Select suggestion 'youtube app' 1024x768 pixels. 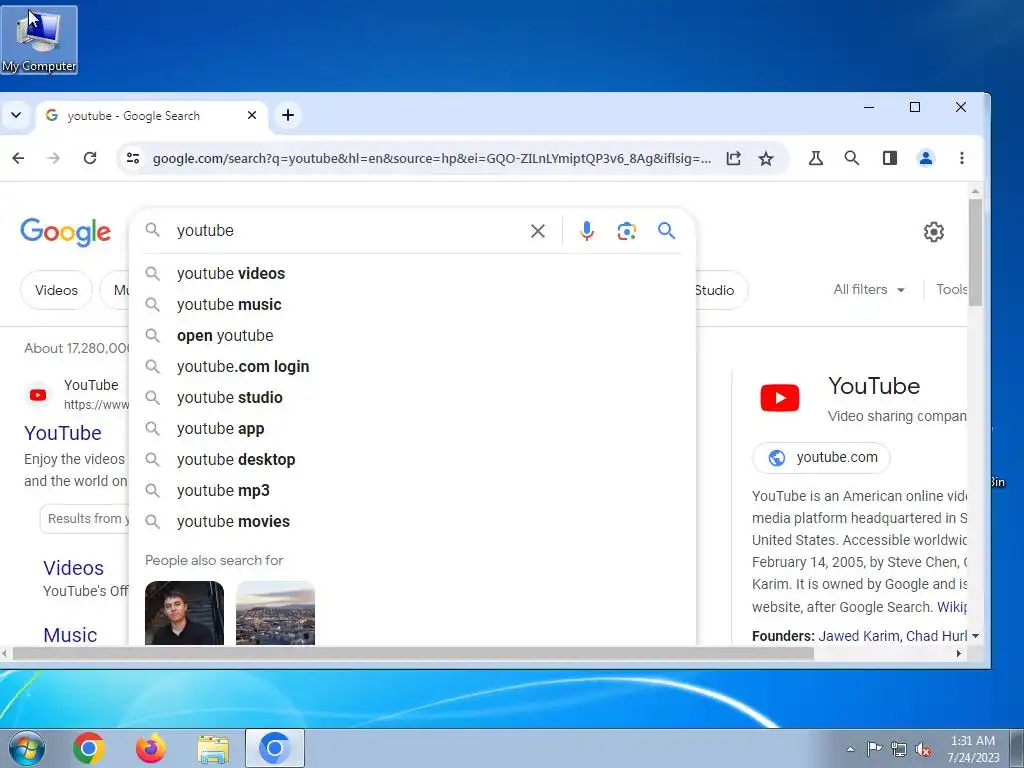coord(413,429)
